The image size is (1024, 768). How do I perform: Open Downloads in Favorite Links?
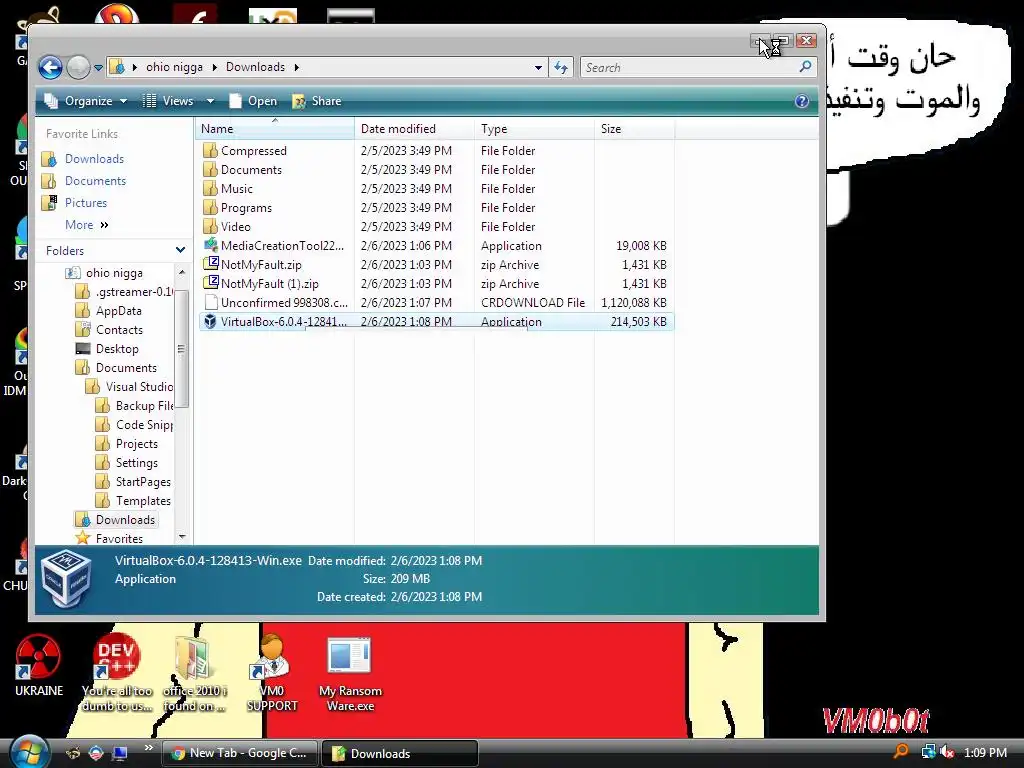tap(94, 159)
